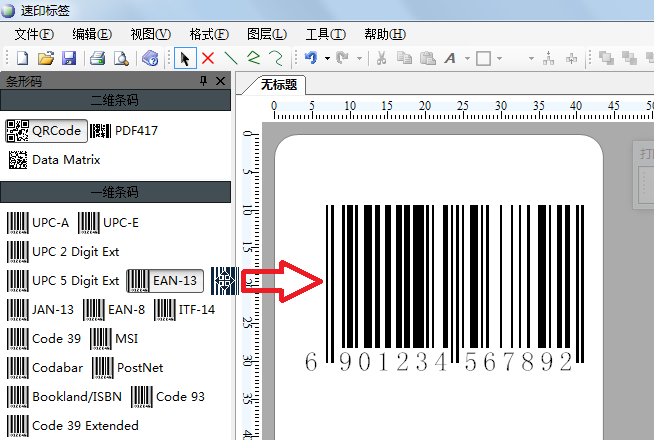Select the pointer arrow tool
The image size is (654, 440).
coord(185,58)
